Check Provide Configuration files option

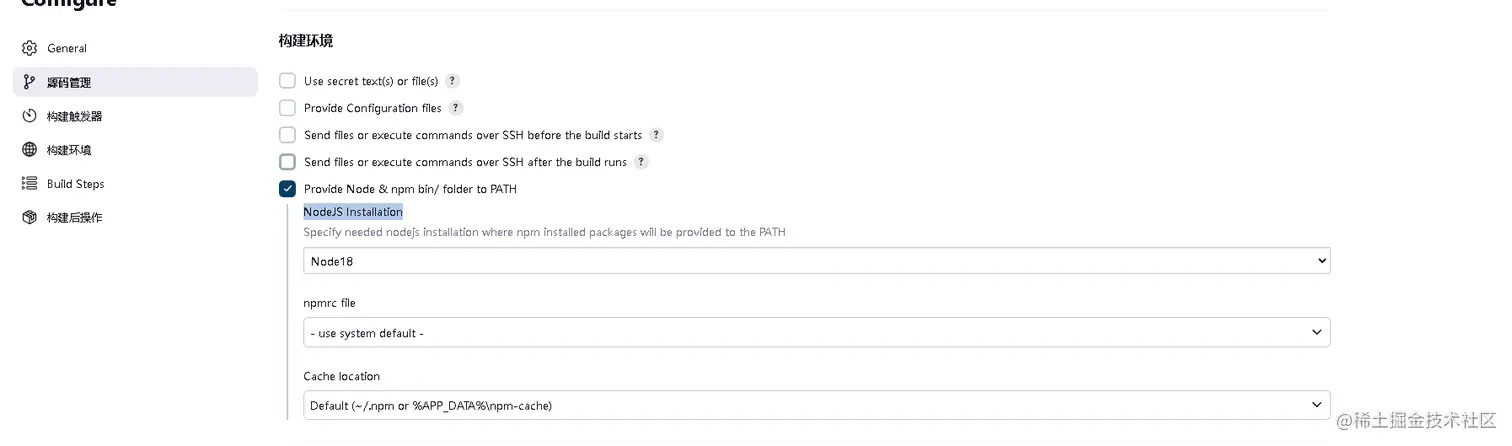click(288, 108)
